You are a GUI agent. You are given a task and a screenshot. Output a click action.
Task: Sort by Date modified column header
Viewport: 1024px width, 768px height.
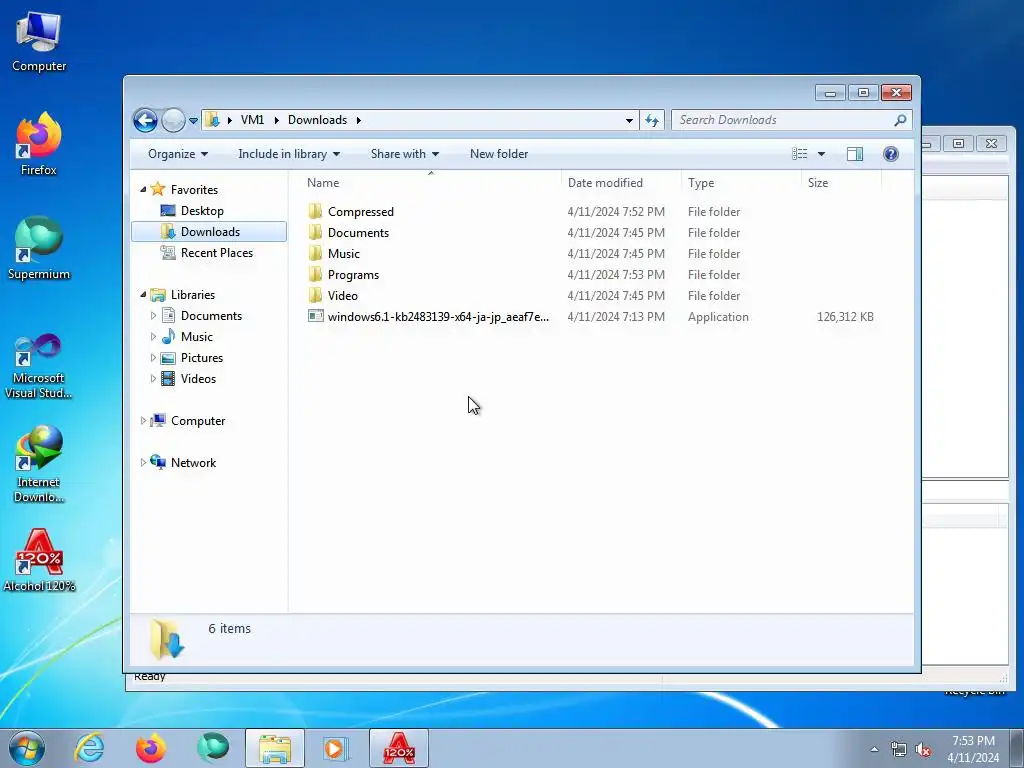pyautogui.click(x=621, y=183)
